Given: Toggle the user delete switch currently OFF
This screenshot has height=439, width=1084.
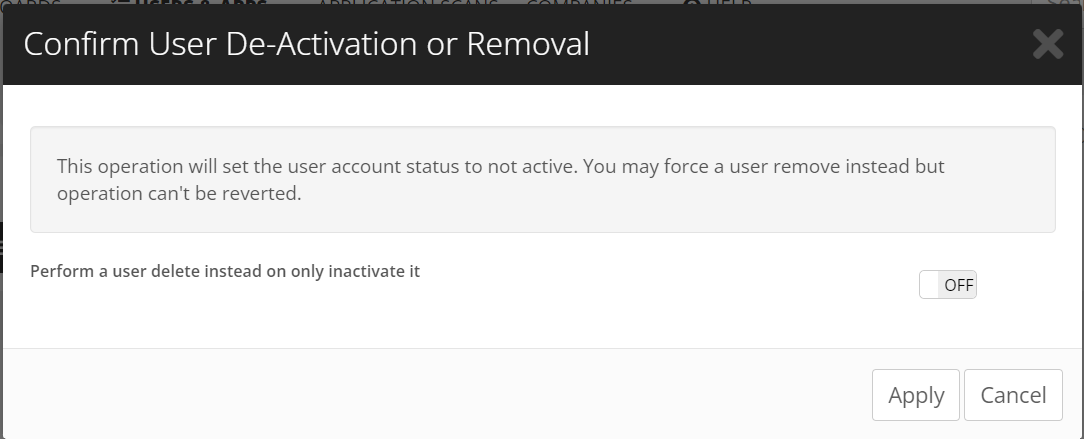Looking at the screenshot, I should [x=947, y=285].
